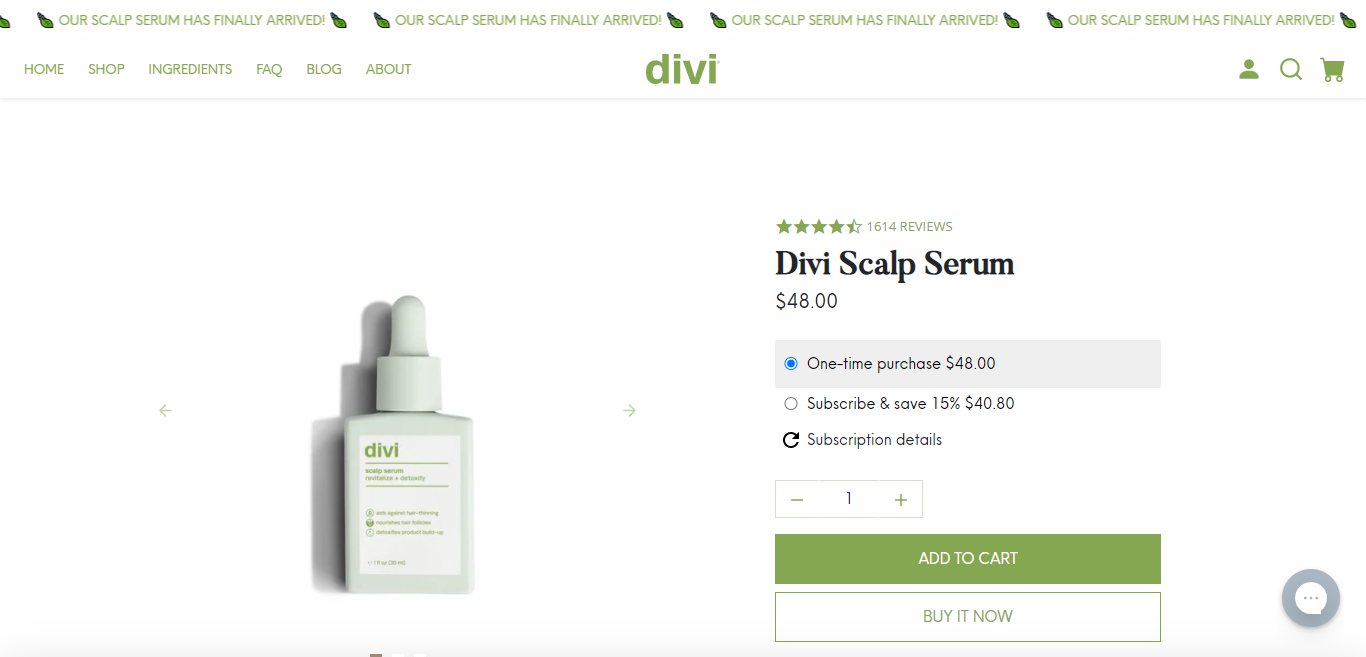Click the refresh icon beside Subscription details
This screenshot has height=657, width=1366.
pyautogui.click(x=791, y=440)
